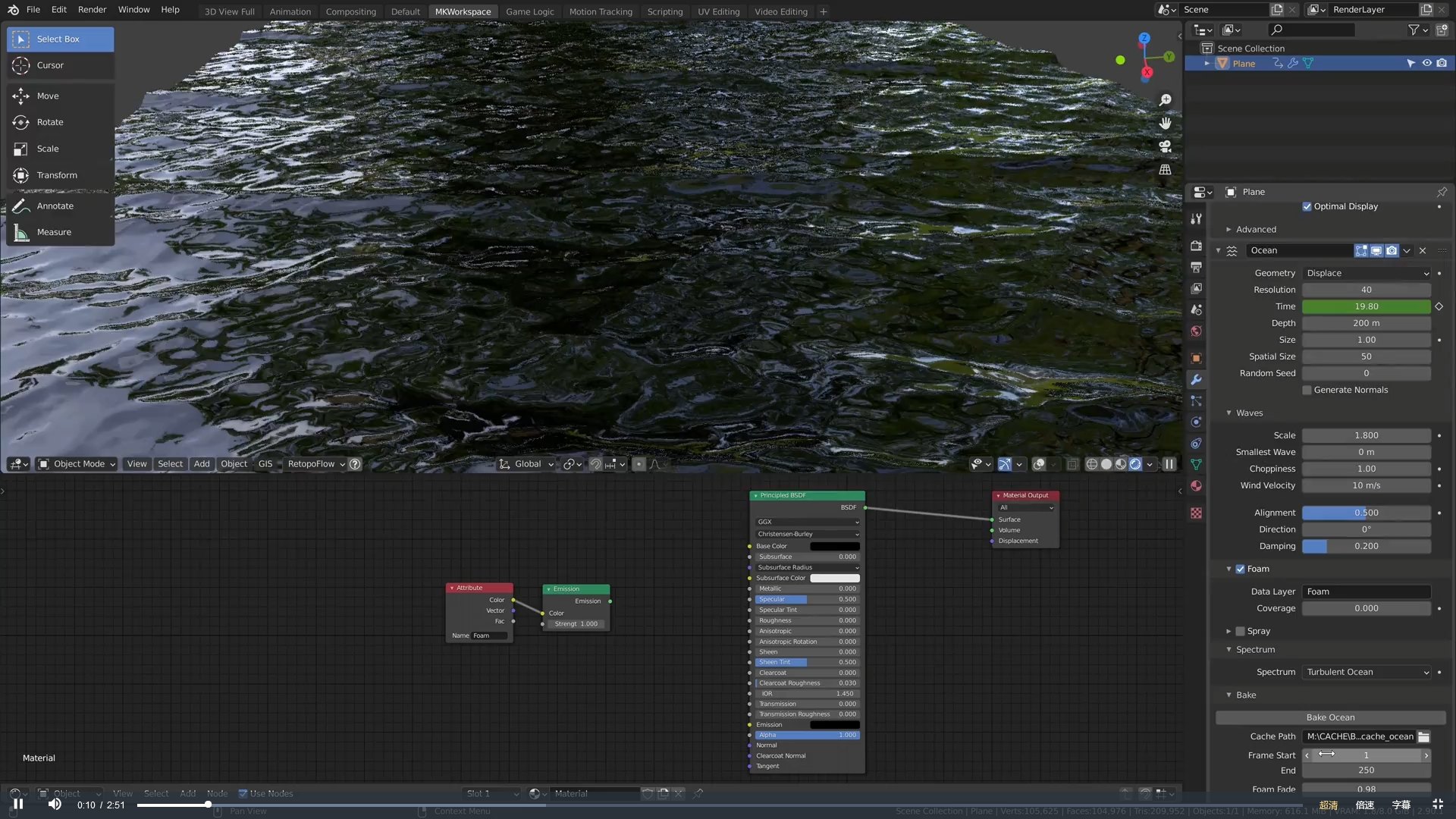Toggle Plane visibility eye in outliner
This screenshot has width=1456, height=819.
pos(1426,64)
